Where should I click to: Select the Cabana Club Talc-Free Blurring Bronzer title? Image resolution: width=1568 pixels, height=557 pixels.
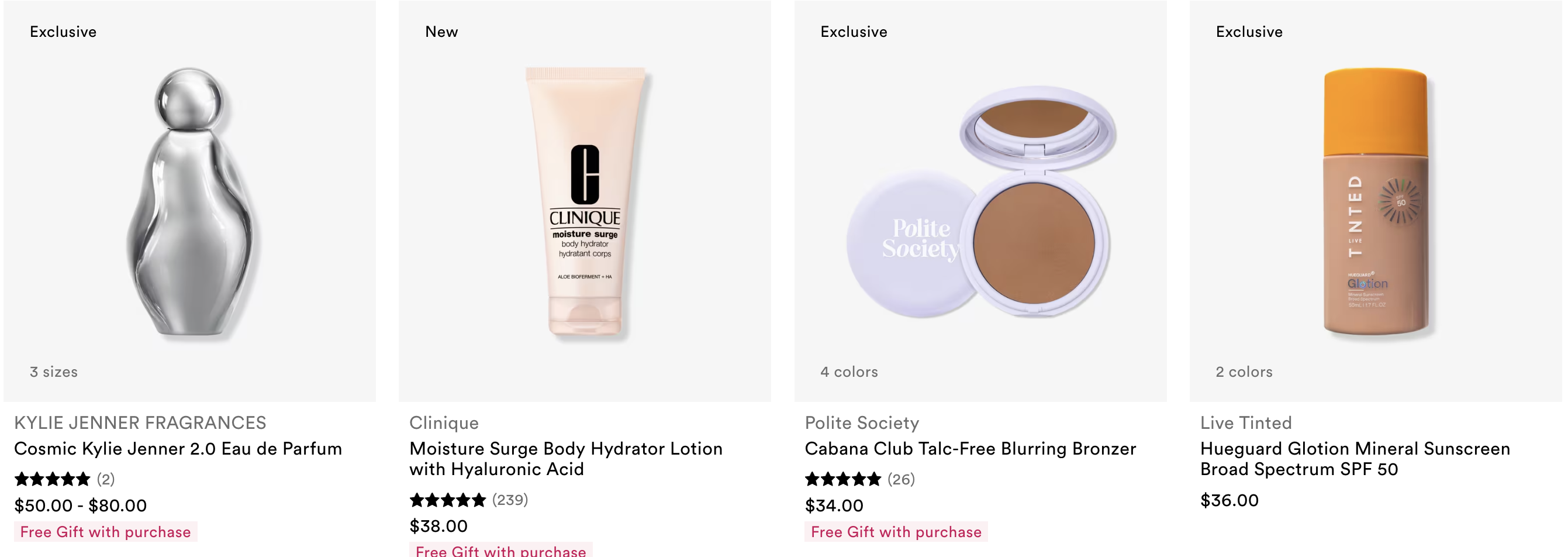pyautogui.click(x=970, y=449)
